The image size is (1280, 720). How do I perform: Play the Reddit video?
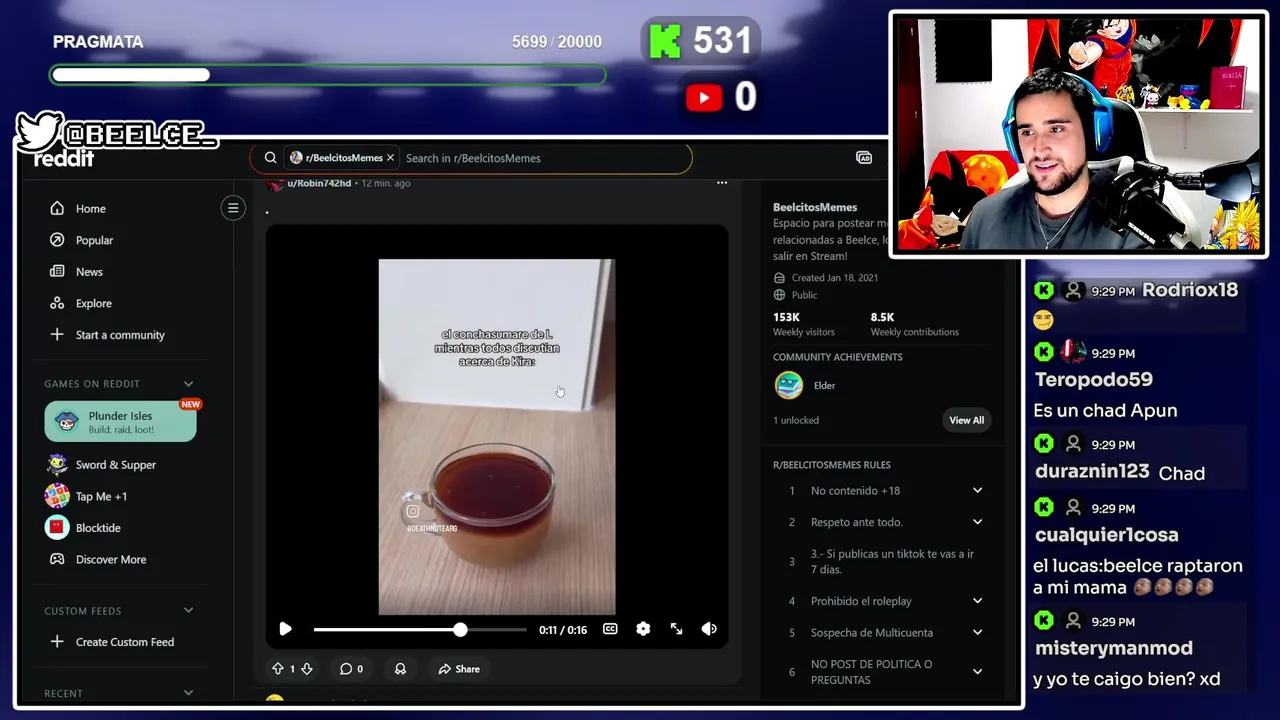[285, 629]
